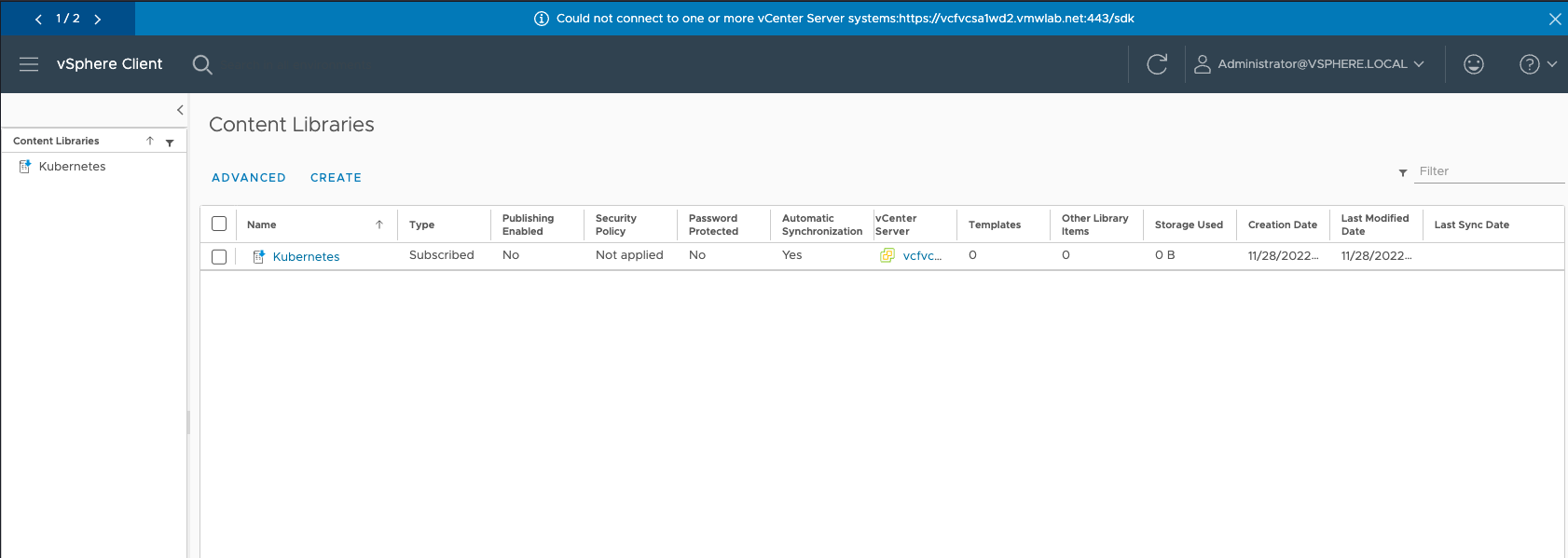This screenshot has width=1568, height=558.
Task: Click the Yes automatic synchronization cell
Action: click(x=791, y=255)
